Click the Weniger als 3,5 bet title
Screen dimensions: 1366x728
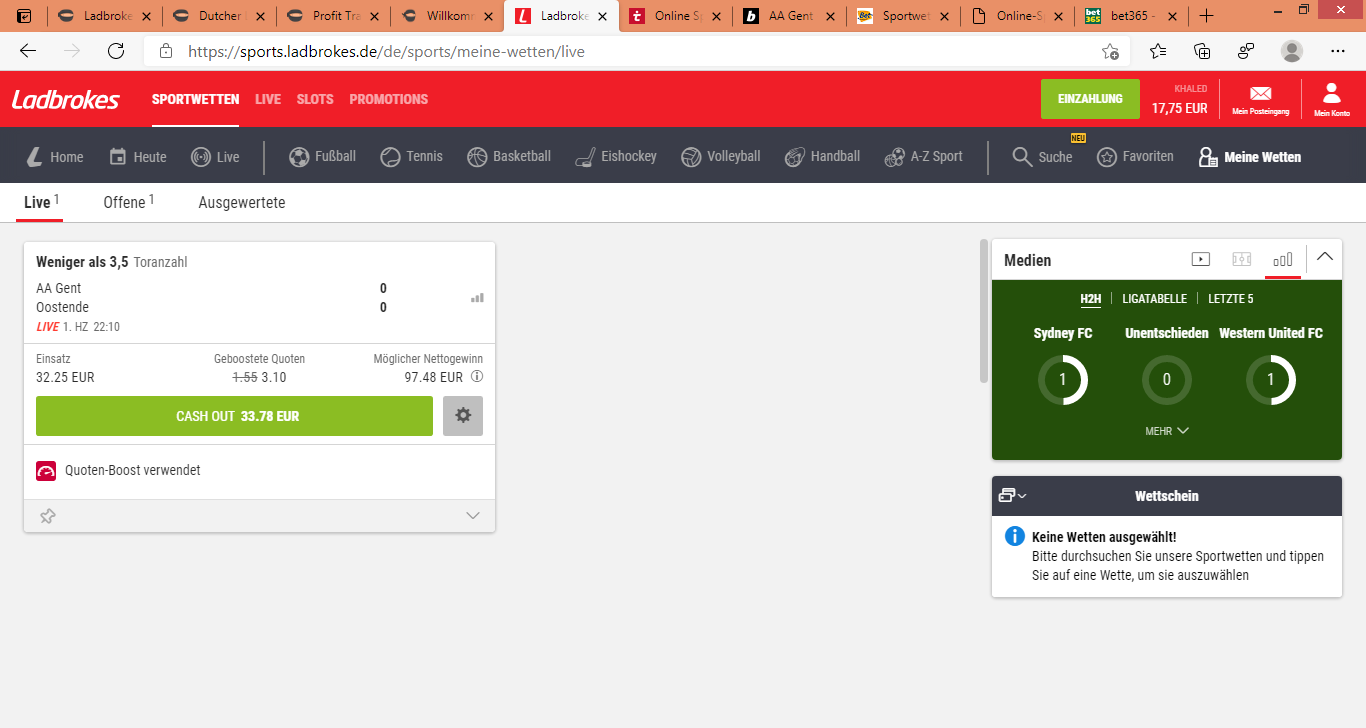[x=82, y=262]
